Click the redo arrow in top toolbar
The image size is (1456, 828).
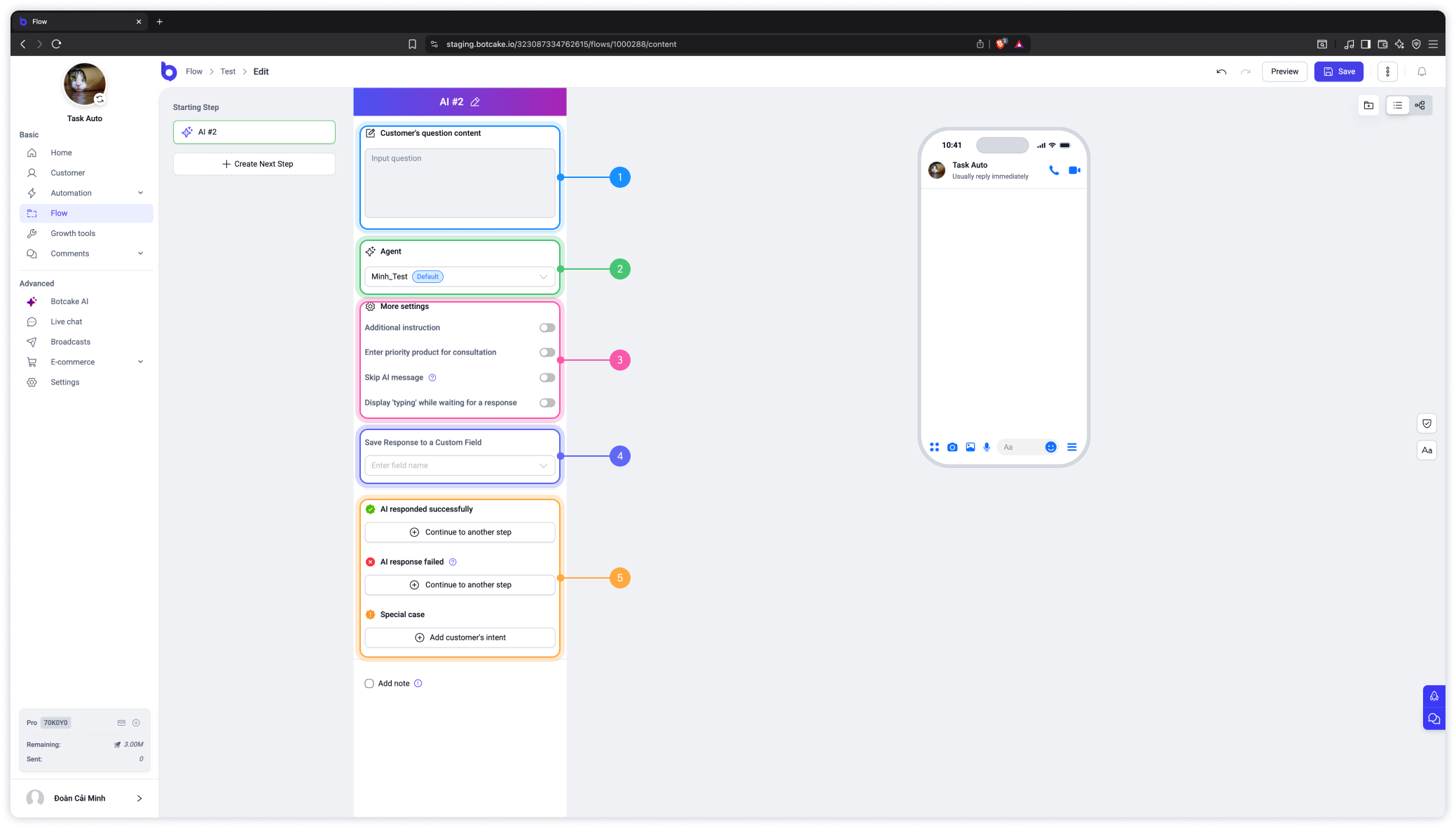1245,71
